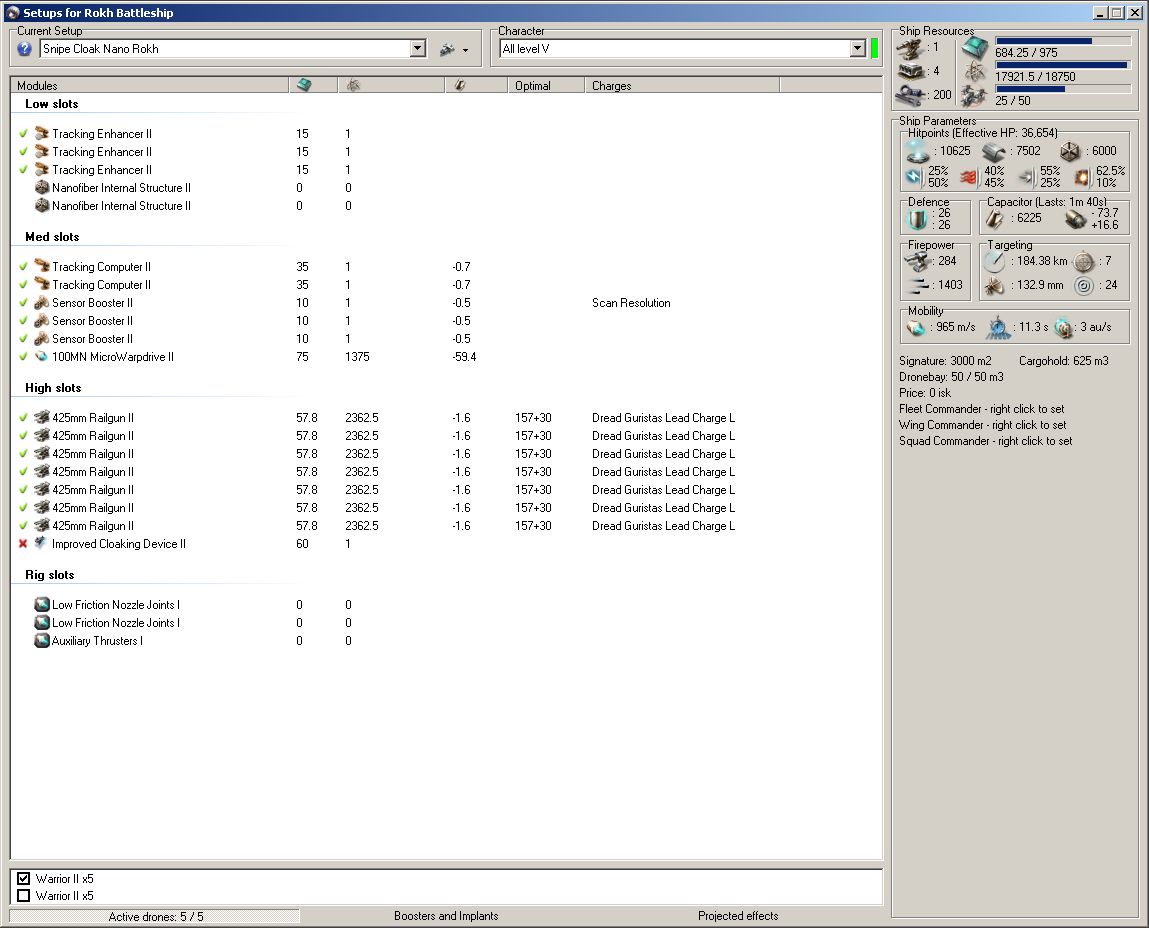Viewport: 1149px width, 928px height.
Task: Click the drone bandwidth 25 / 50 progress bar
Action: pyautogui.click(x=1063, y=89)
